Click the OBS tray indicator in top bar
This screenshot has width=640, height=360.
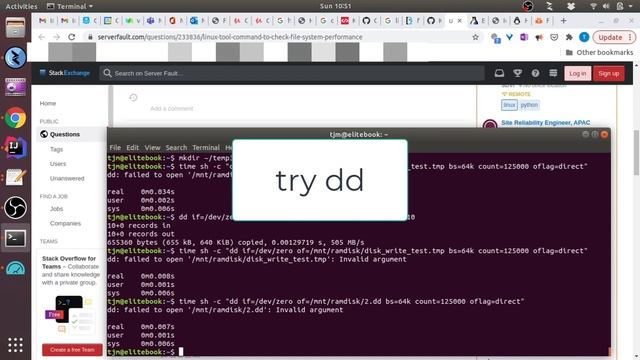pos(528,6)
